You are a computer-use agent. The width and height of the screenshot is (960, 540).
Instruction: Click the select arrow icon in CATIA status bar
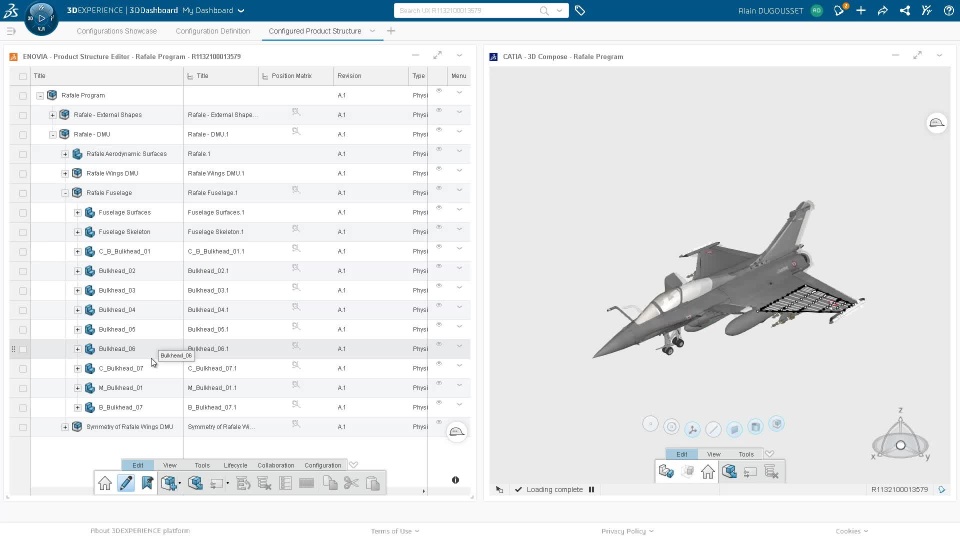coord(500,489)
